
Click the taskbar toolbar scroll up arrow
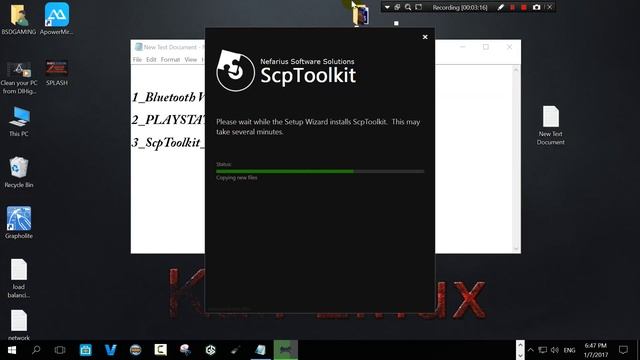[520, 345]
